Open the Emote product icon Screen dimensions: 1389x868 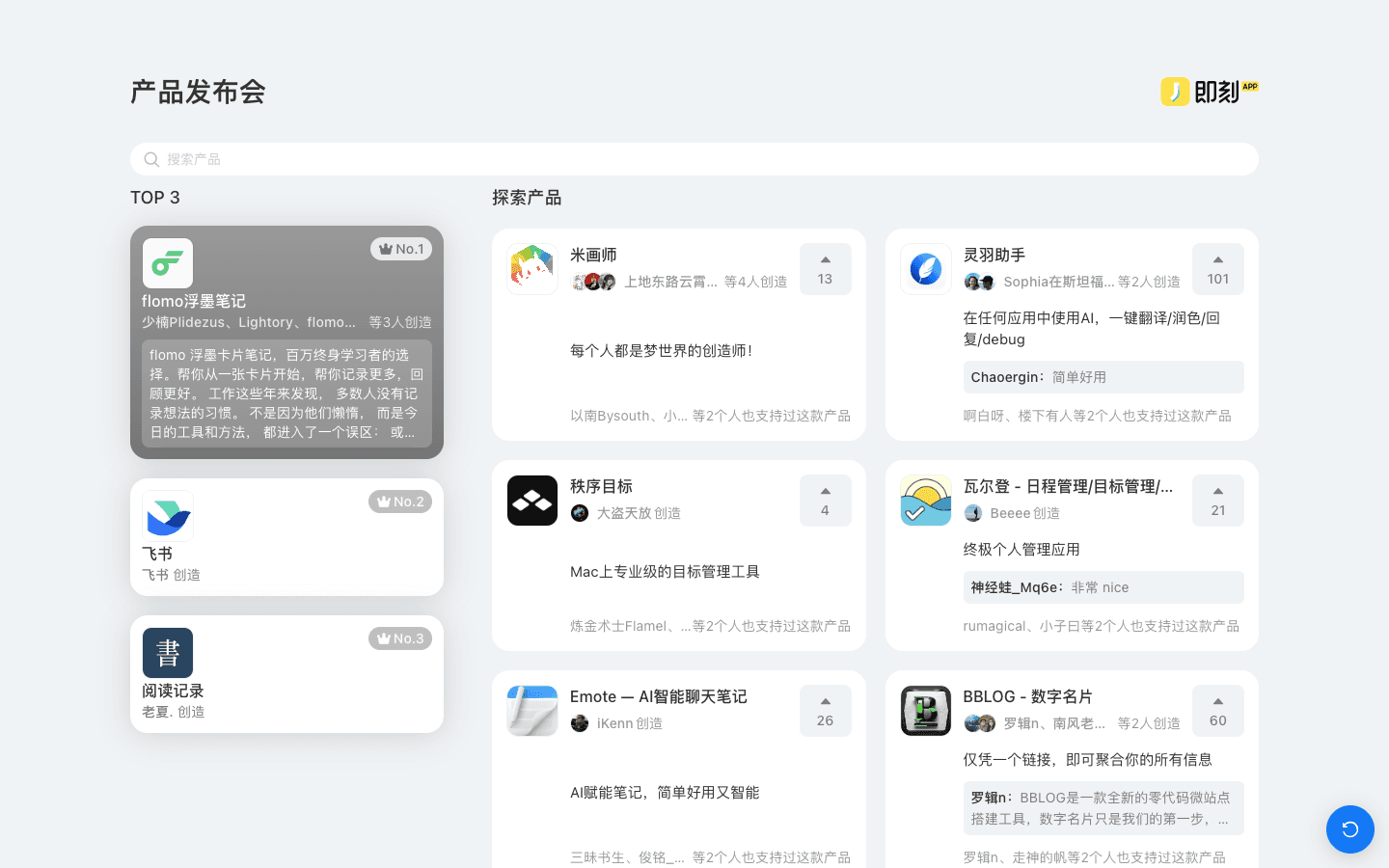click(x=532, y=711)
